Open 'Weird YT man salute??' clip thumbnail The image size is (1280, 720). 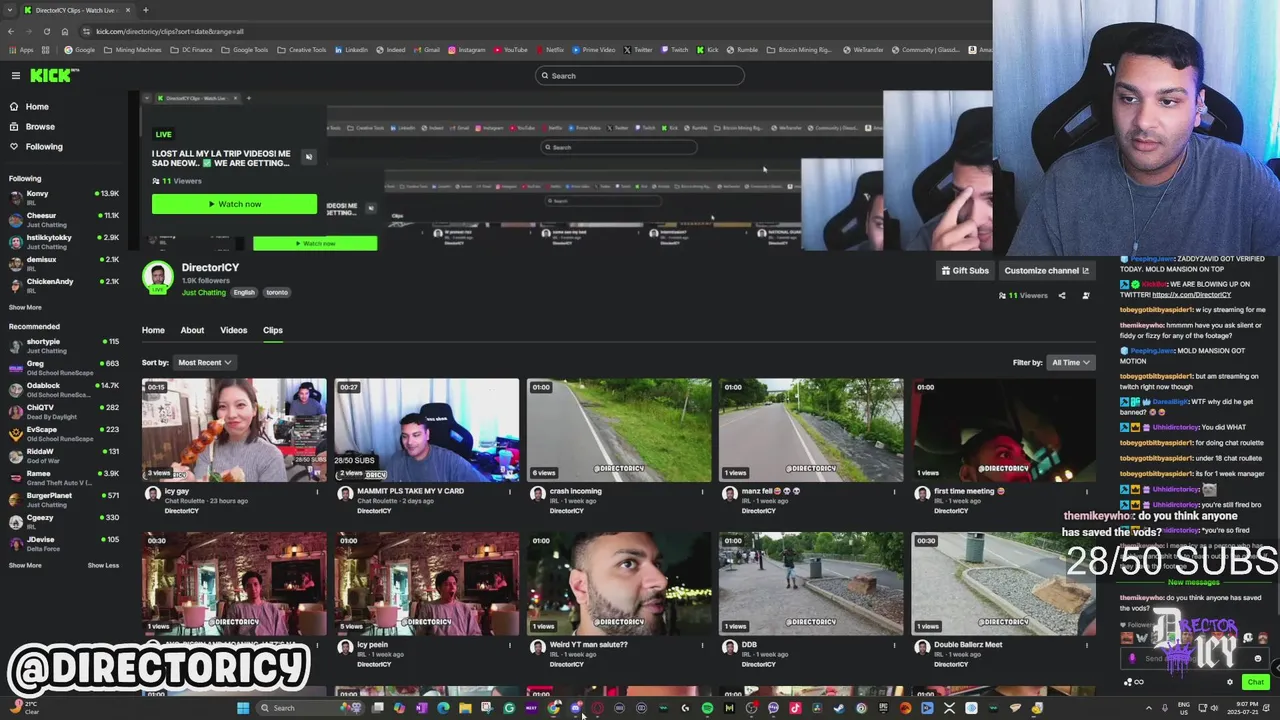coord(619,584)
